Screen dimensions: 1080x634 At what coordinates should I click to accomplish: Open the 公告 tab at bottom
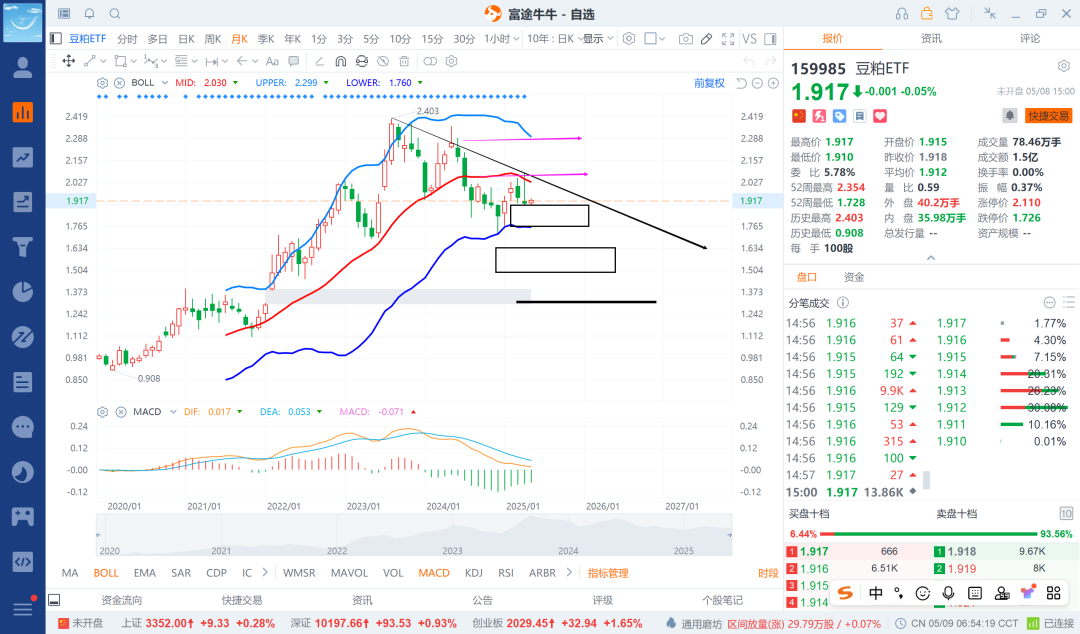(483, 600)
